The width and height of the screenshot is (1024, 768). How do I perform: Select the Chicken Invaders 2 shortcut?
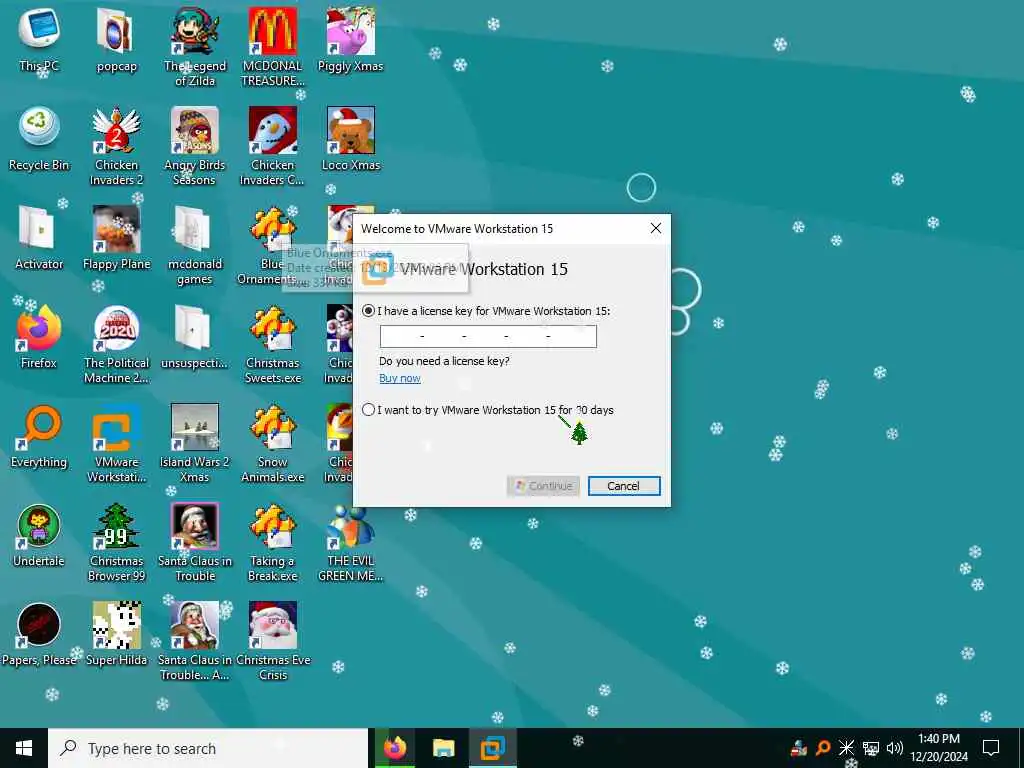(116, 146)
